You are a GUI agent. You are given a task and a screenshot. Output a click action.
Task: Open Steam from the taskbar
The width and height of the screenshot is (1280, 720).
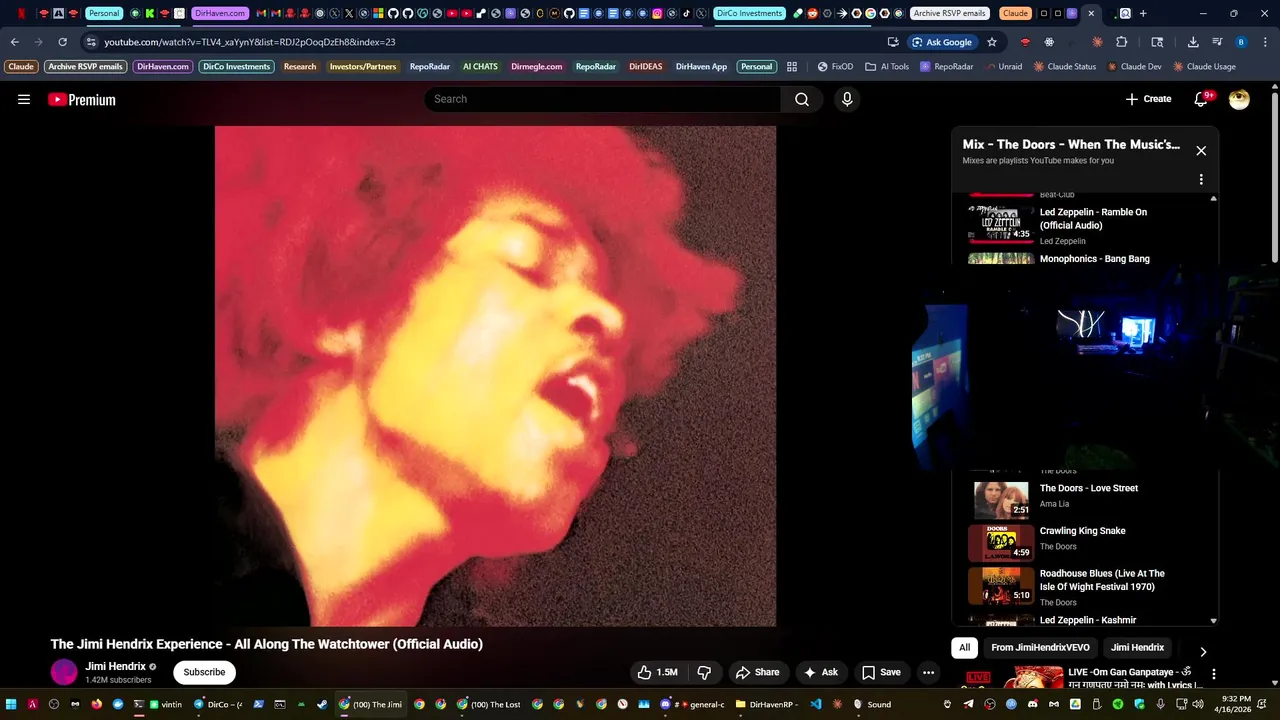[322, 704]
